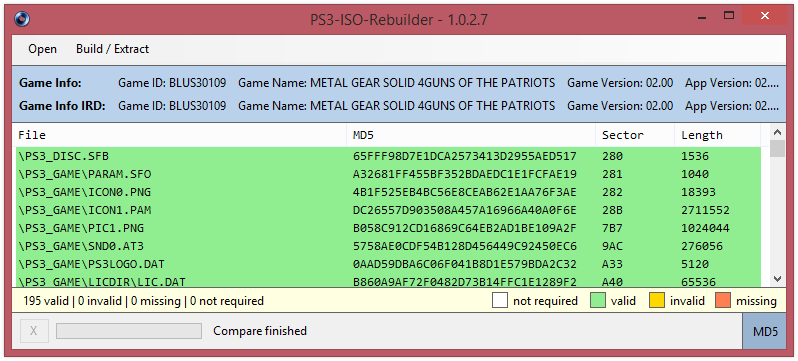Click the MD5 button in bottom corner
This screenshot has height=361, width=798.
(x=765, y=331)
